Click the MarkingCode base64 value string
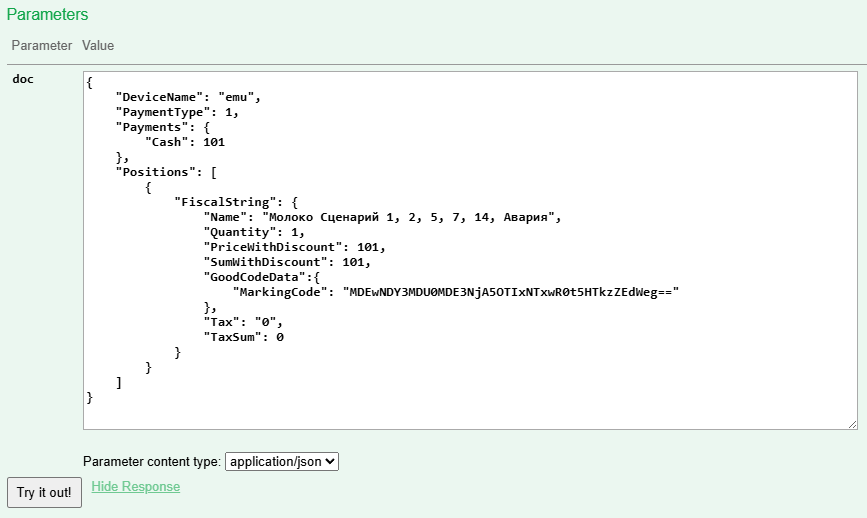 point(510,292)
